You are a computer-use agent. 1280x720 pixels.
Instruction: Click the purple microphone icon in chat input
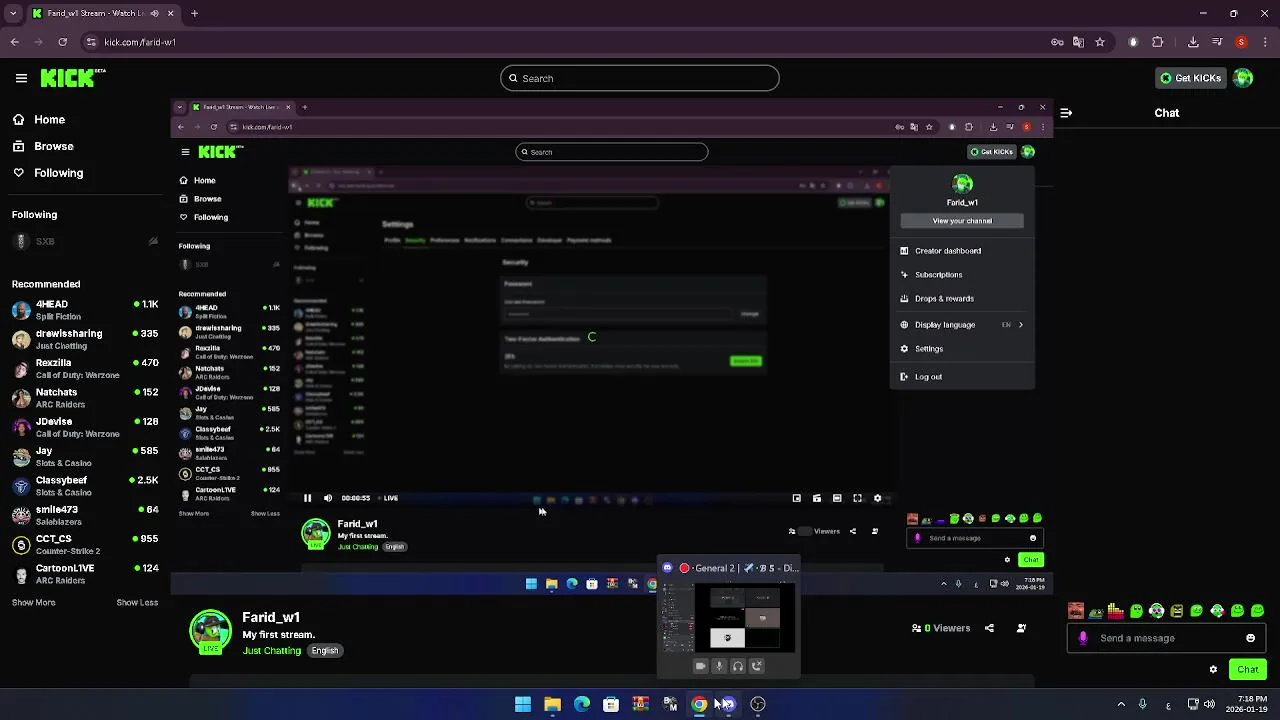tap(1083, 638)
